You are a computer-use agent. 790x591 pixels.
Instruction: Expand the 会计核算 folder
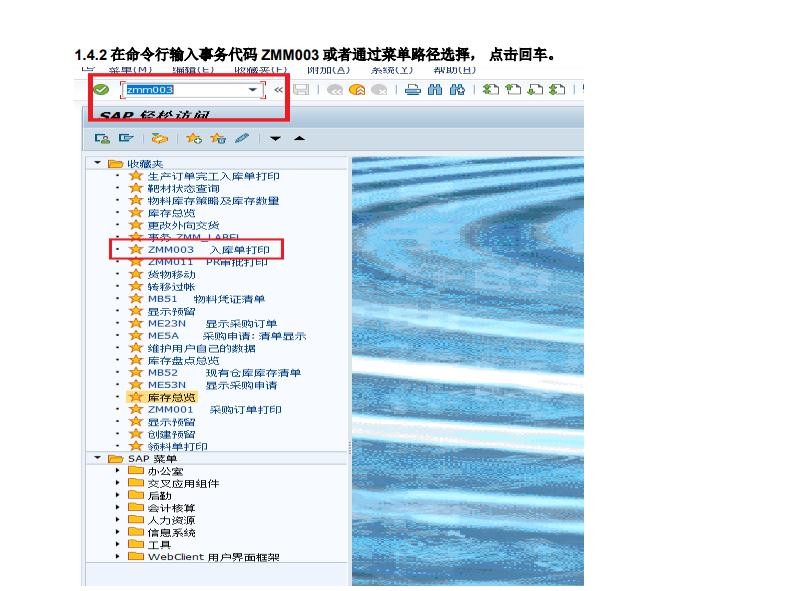point(117,508)
